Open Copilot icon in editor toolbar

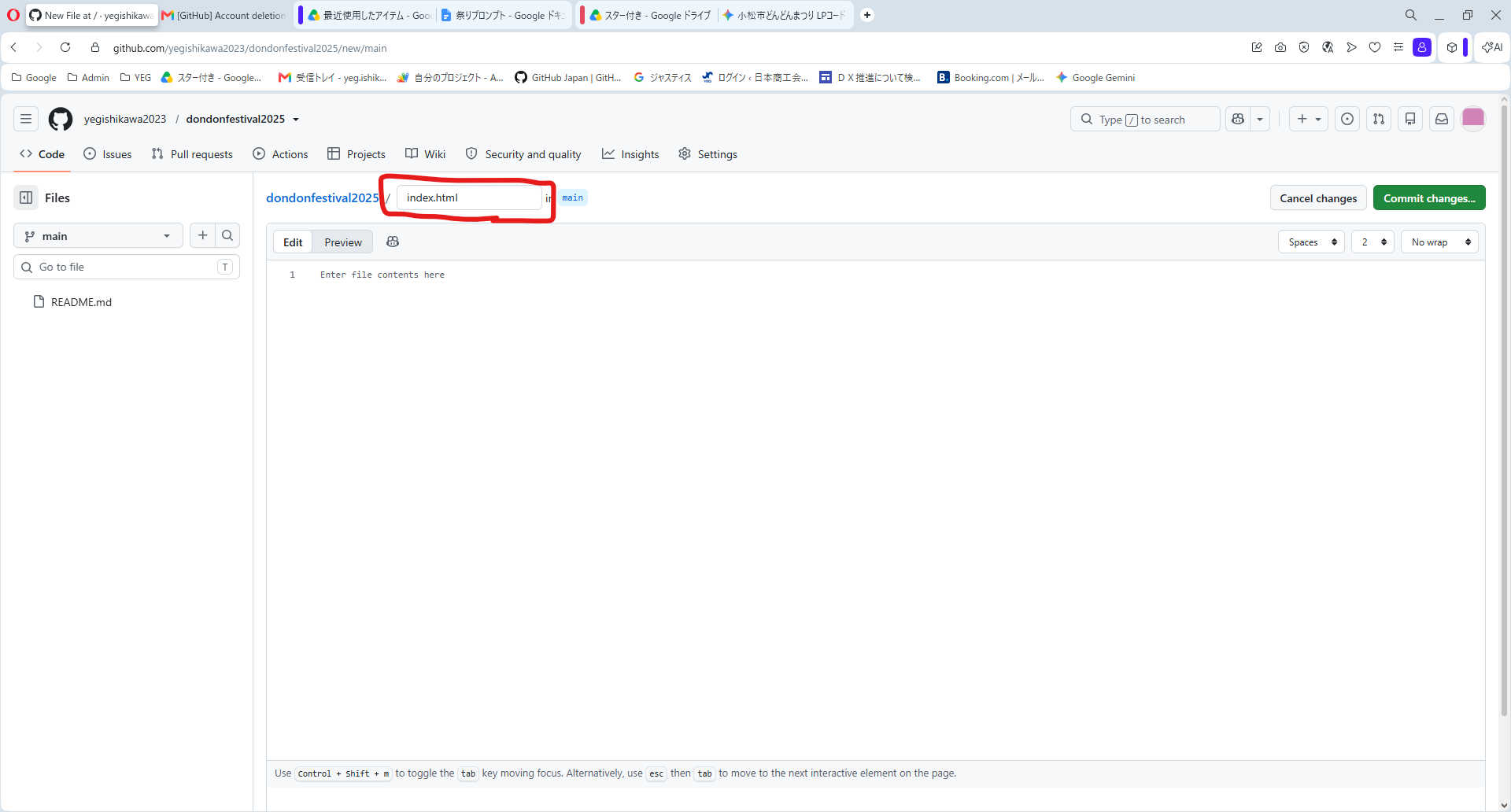click(x=393, y=242)
